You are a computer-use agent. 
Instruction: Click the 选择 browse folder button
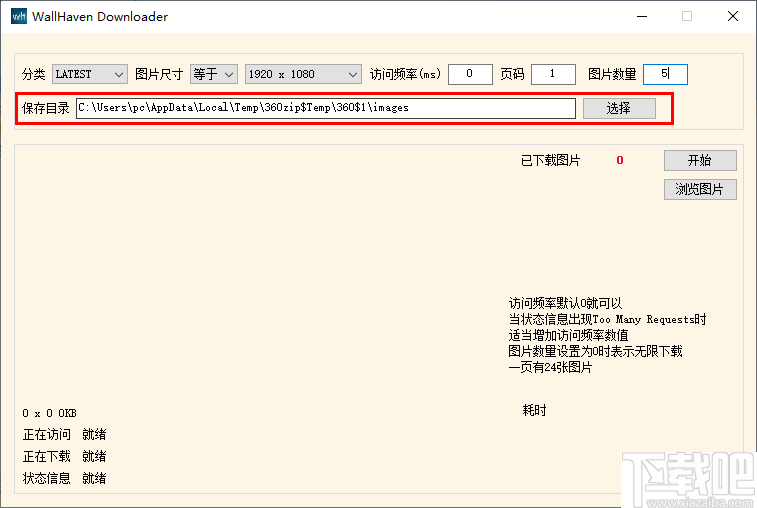tap(619, 108)
